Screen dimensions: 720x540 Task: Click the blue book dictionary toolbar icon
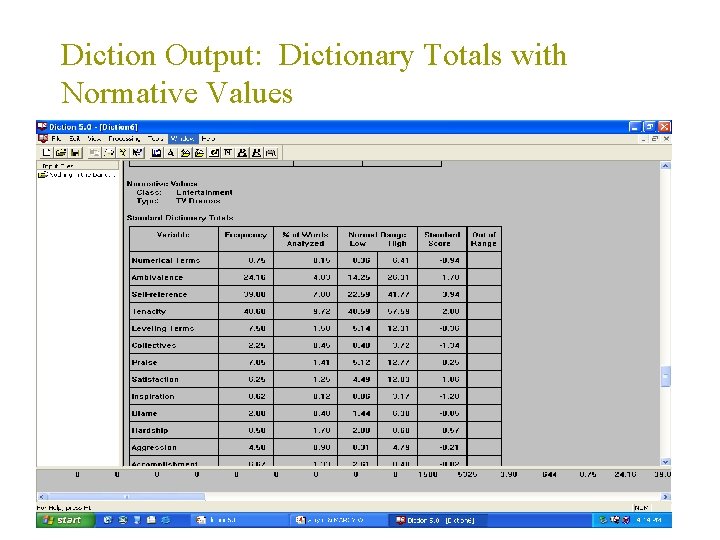click(157, 153)
